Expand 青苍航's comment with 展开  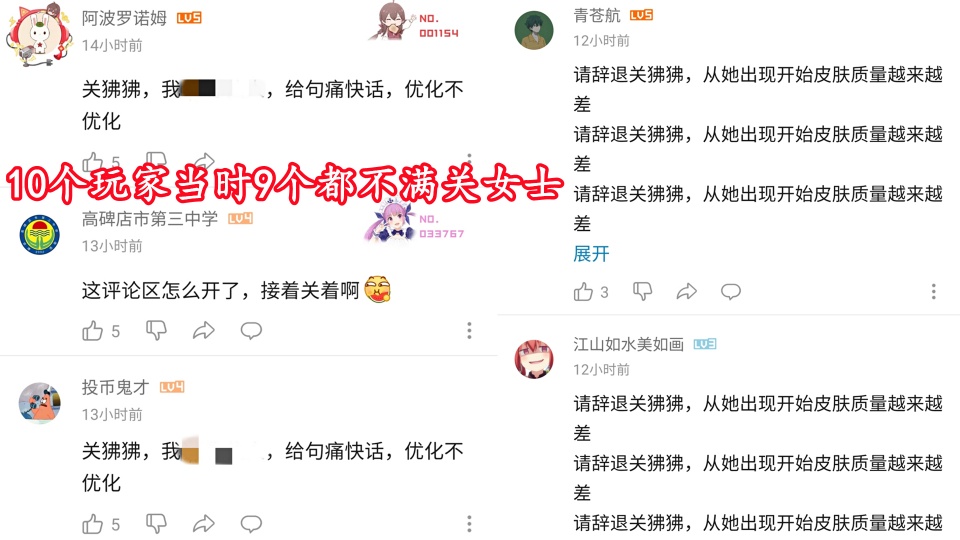591,254
